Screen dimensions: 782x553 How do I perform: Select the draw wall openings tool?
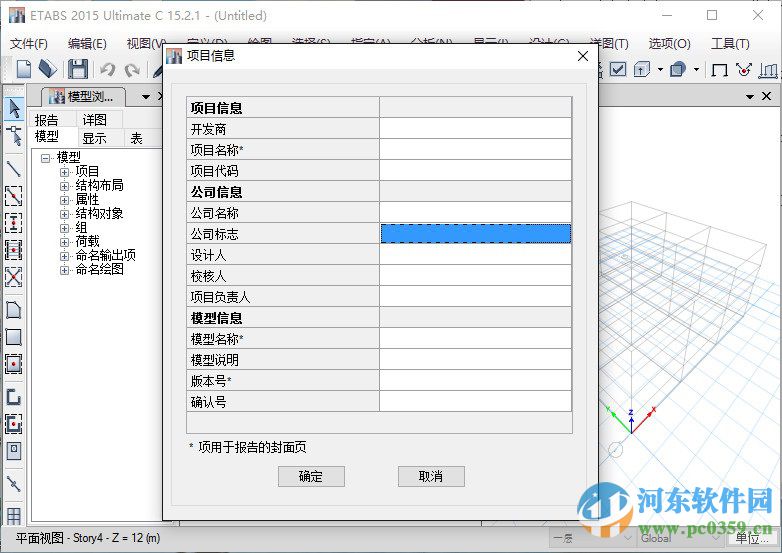(x=14, y=450)
